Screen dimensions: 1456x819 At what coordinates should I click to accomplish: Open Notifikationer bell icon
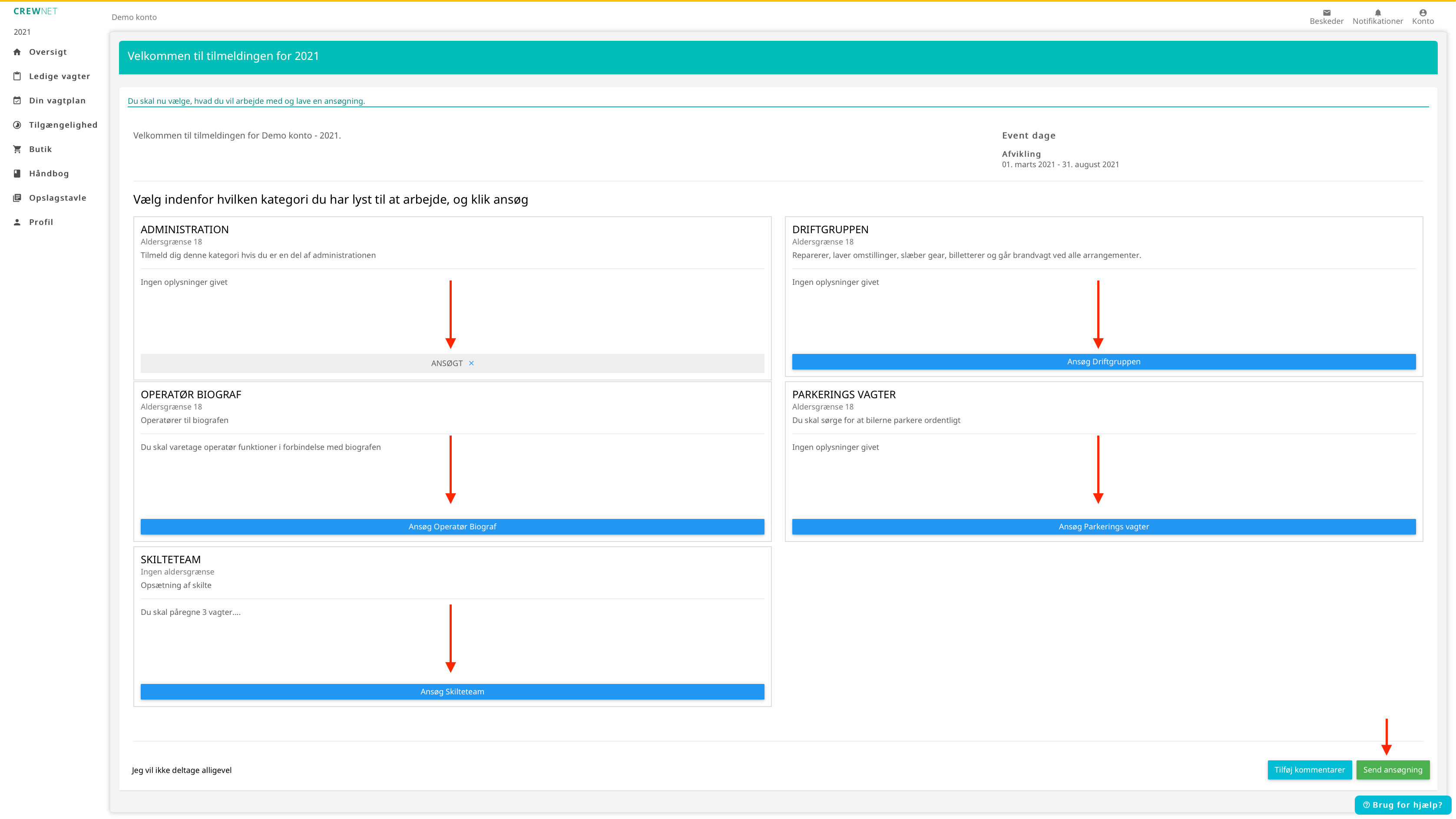coord(1377,13)
